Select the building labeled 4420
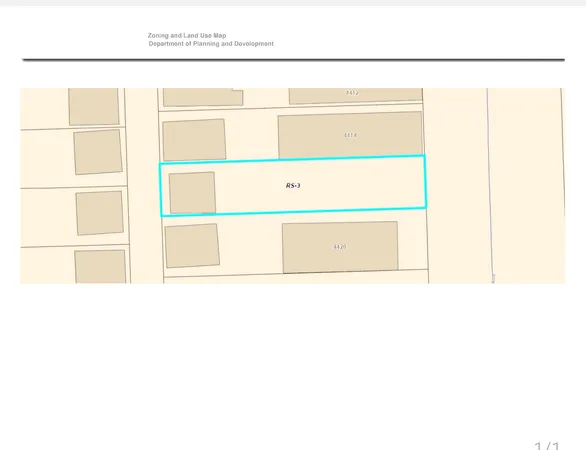The image size is (586, 450). tap(340, 247)
